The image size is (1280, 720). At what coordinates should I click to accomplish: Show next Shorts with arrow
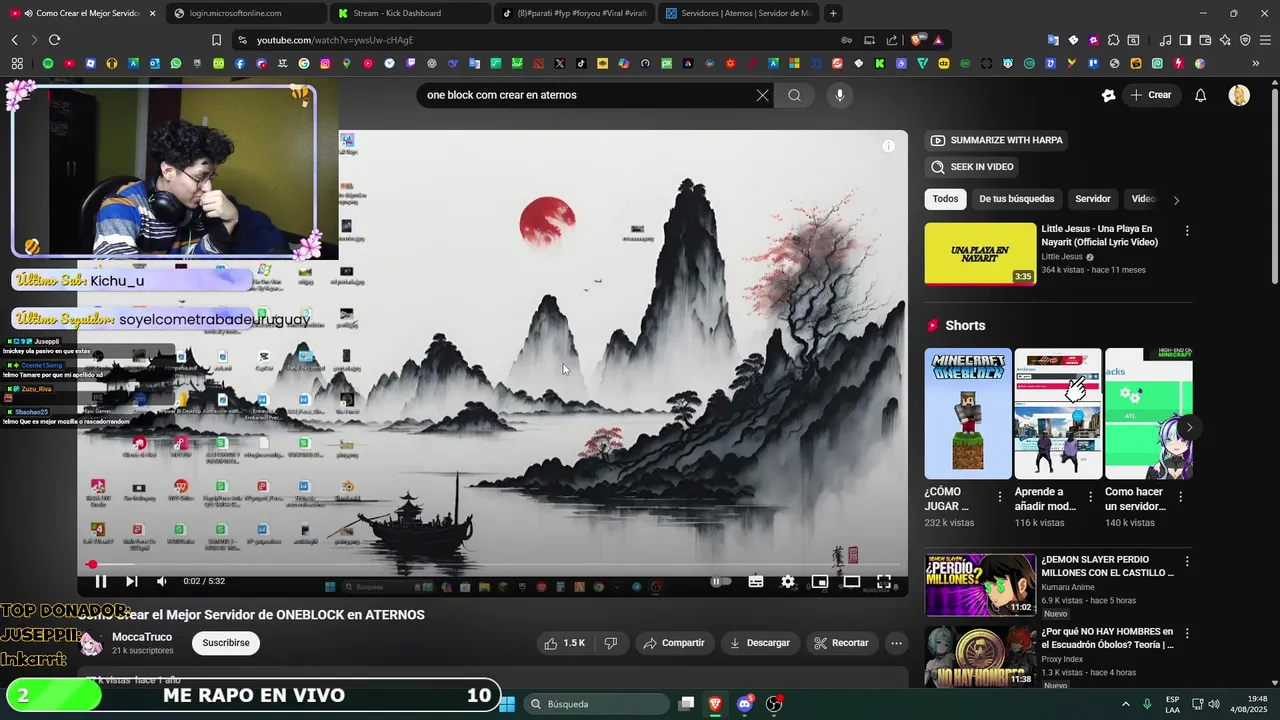[1189, 428]
